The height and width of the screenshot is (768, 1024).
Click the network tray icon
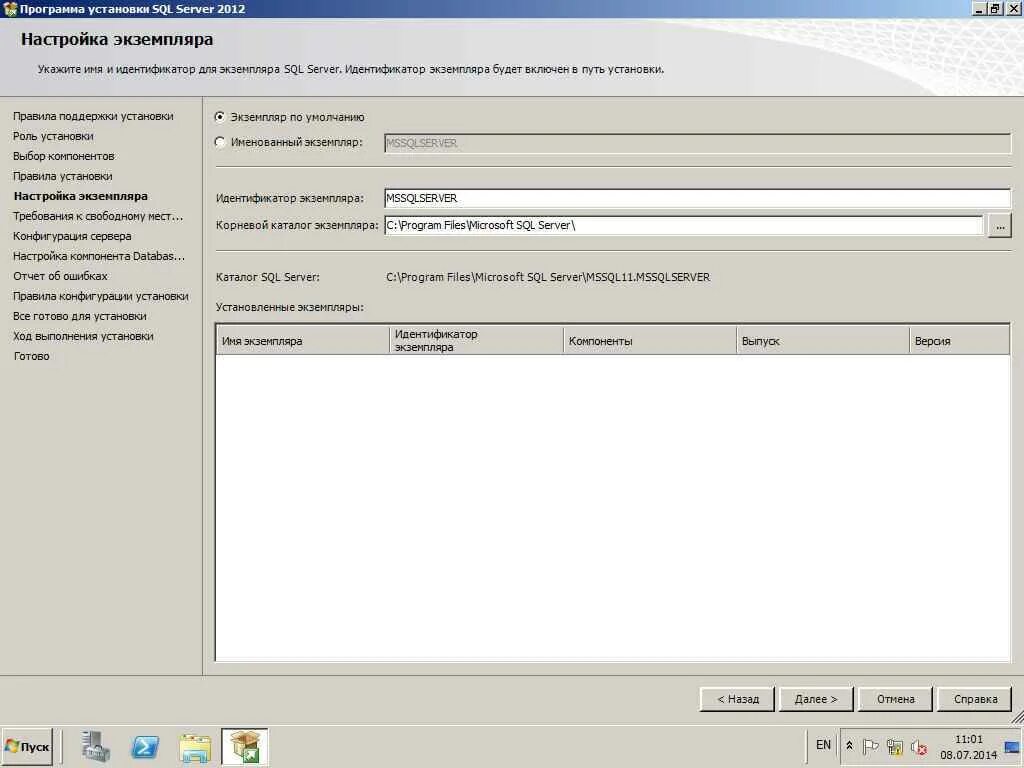click(x=895, y=746)
